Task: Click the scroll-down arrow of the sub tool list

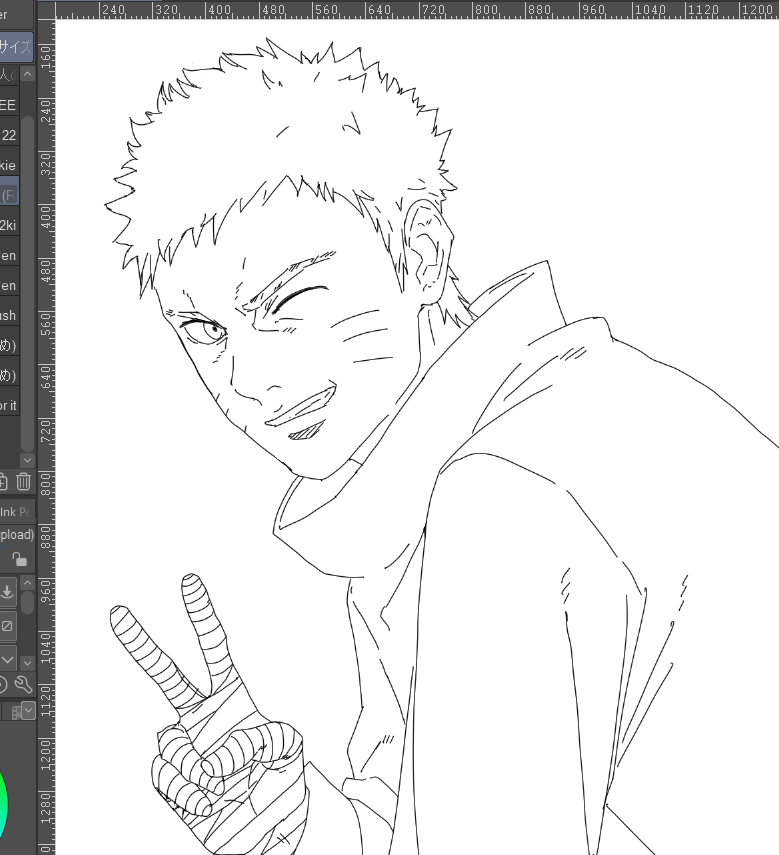Action: coord(27,460)
